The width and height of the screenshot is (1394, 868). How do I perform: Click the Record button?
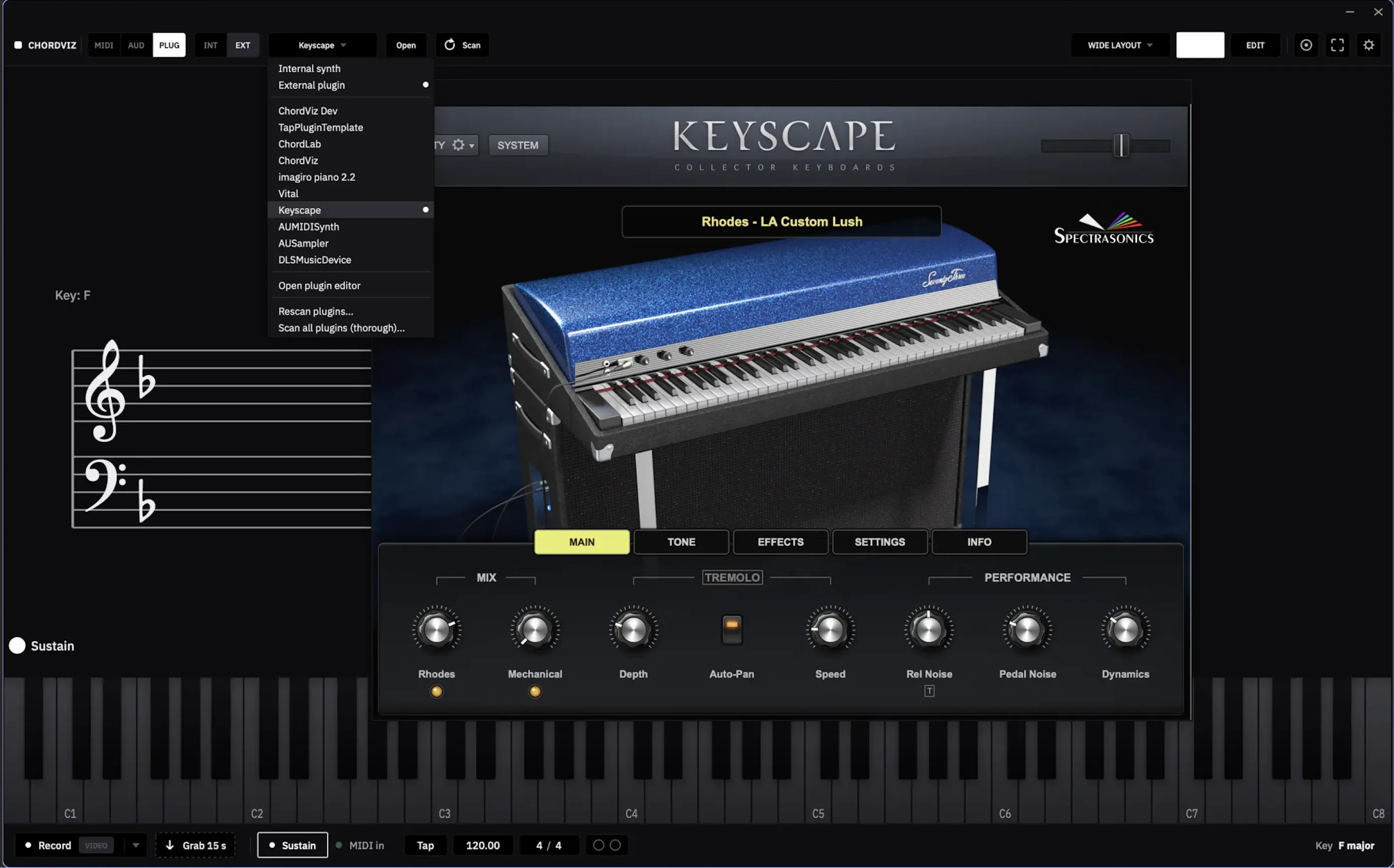coord(47,845)
